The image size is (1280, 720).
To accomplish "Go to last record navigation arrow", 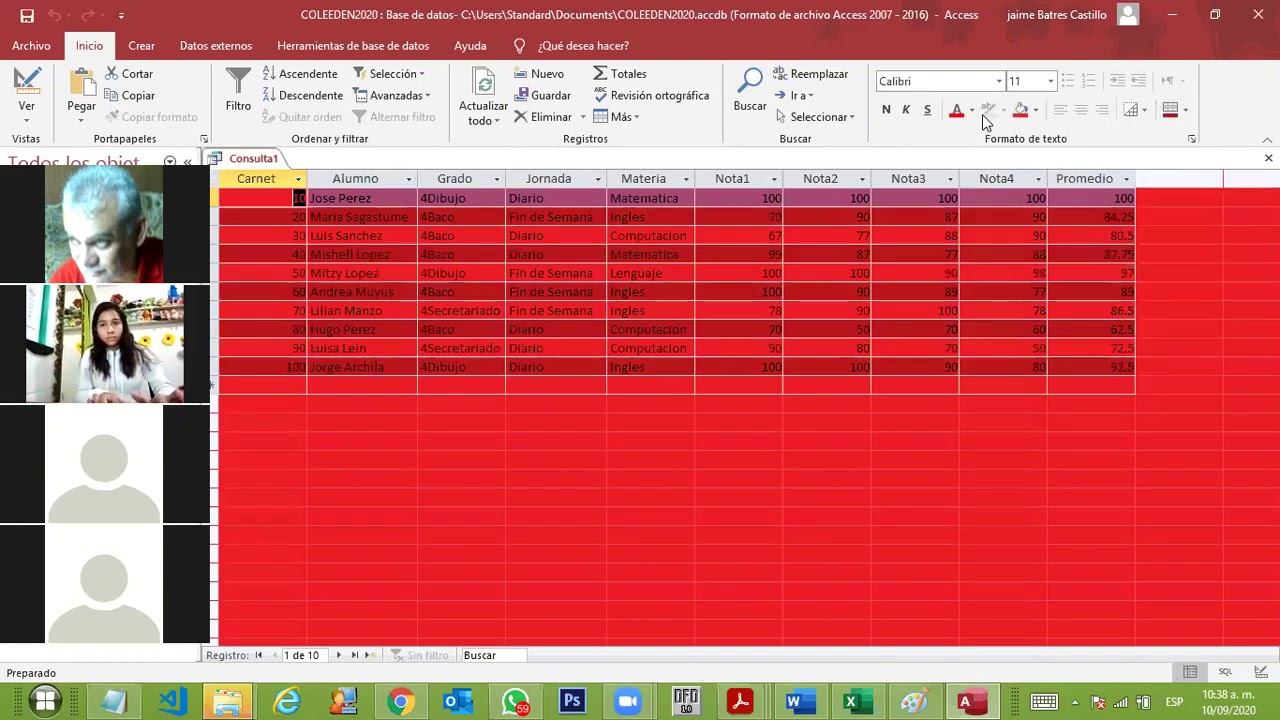I will pos(353,655).
